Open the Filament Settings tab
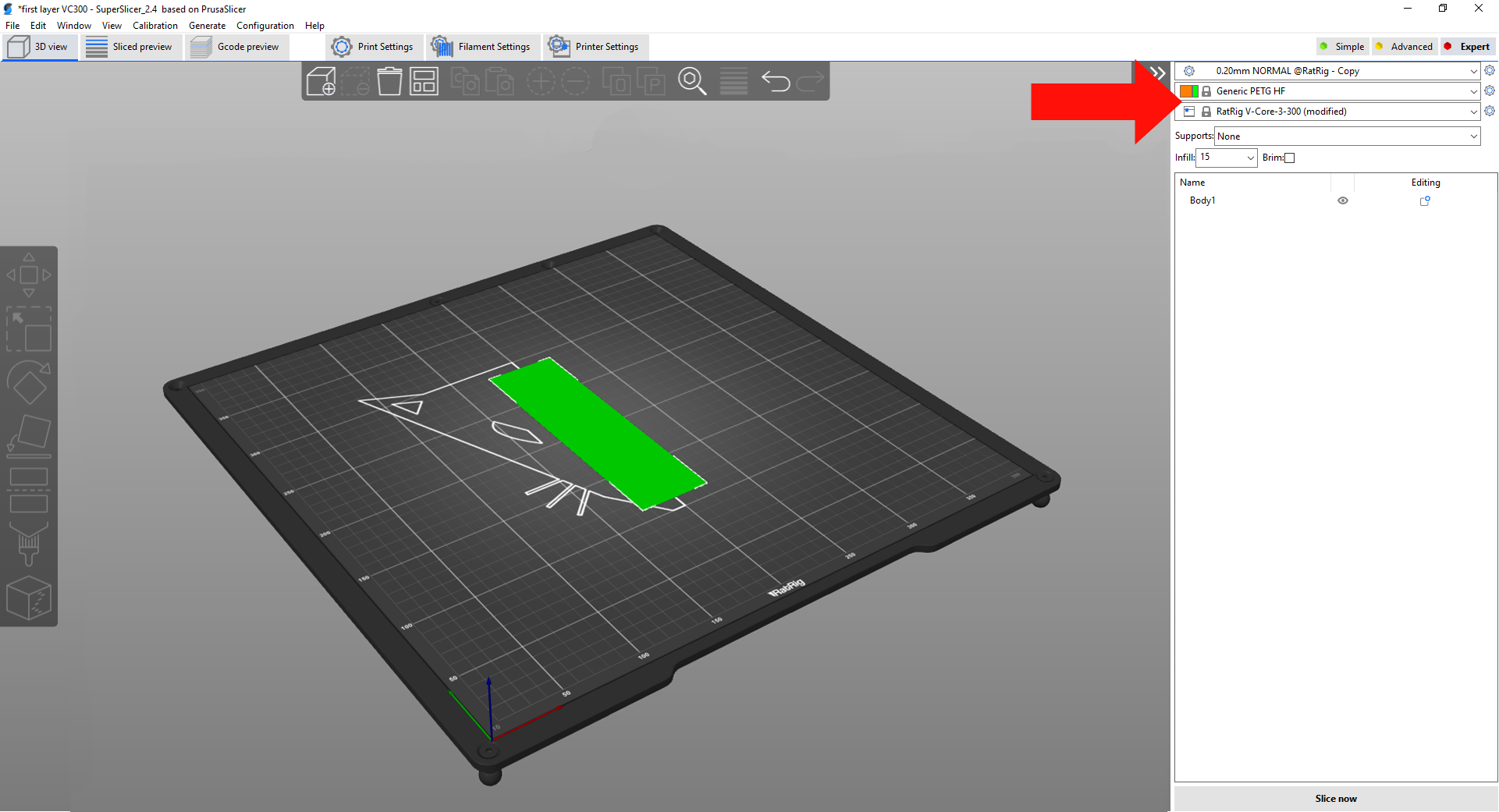The image size is (1499, 812). click(x=482, y=47)
